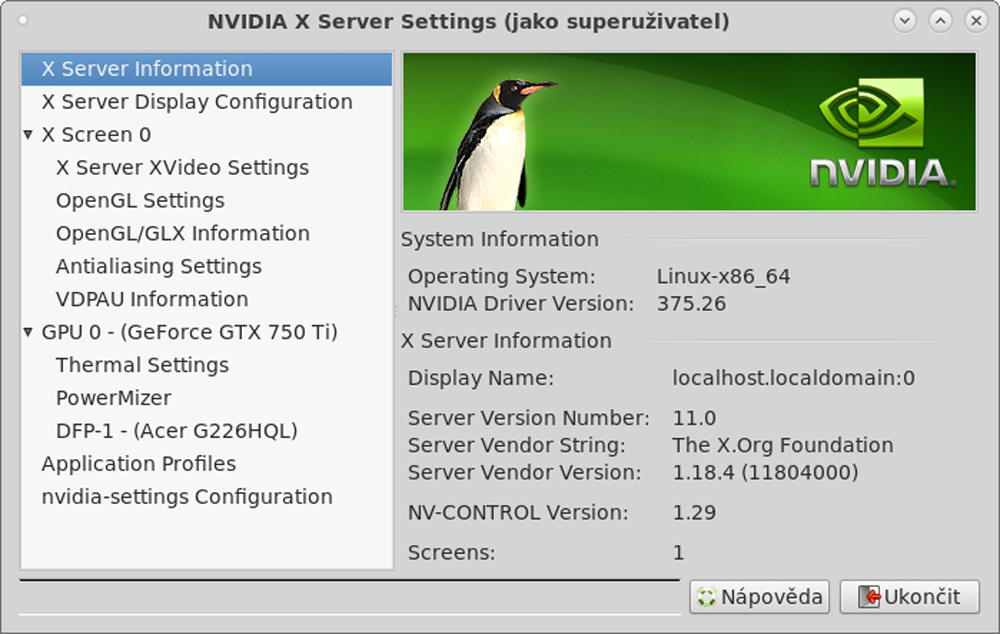Click the window title text
This screenshot has height=634, width=1000.
click(x=468, y=22)
